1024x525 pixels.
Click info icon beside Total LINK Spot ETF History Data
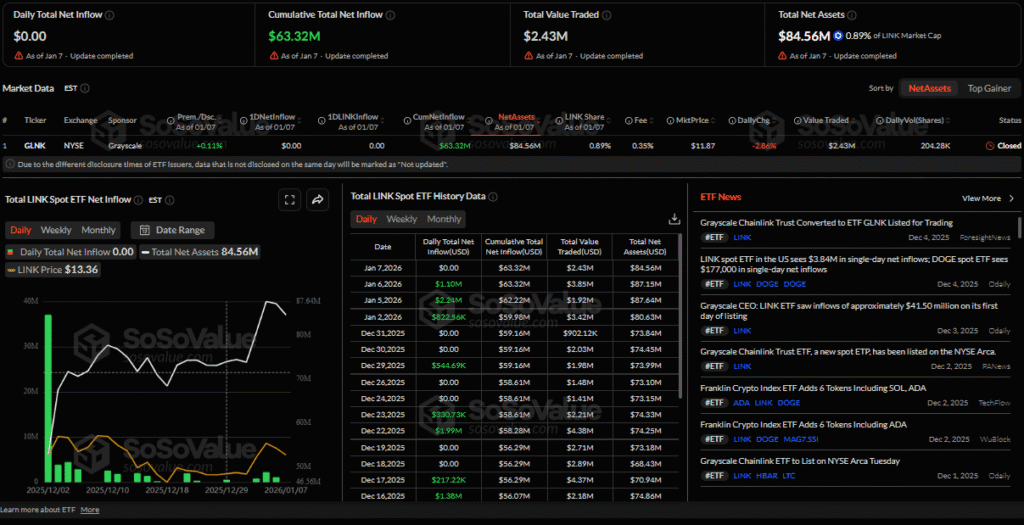pos(493,197)
